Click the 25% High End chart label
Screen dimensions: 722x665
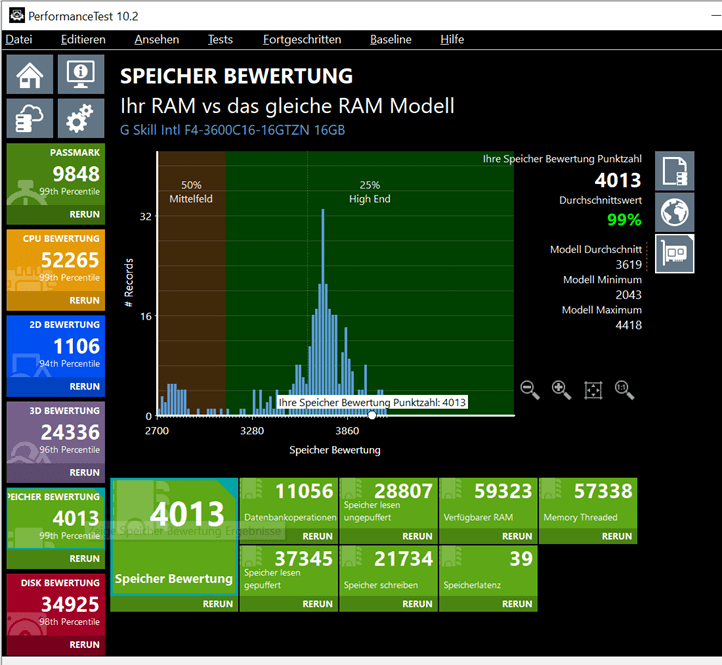coord(370,192)
